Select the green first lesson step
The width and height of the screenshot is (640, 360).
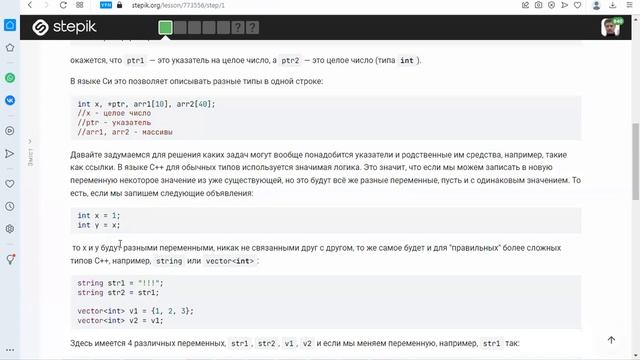click(x=165, y=28)
